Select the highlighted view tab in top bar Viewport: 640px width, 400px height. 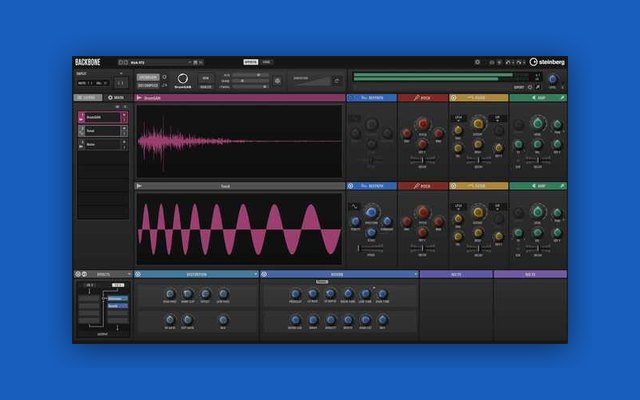251,62
